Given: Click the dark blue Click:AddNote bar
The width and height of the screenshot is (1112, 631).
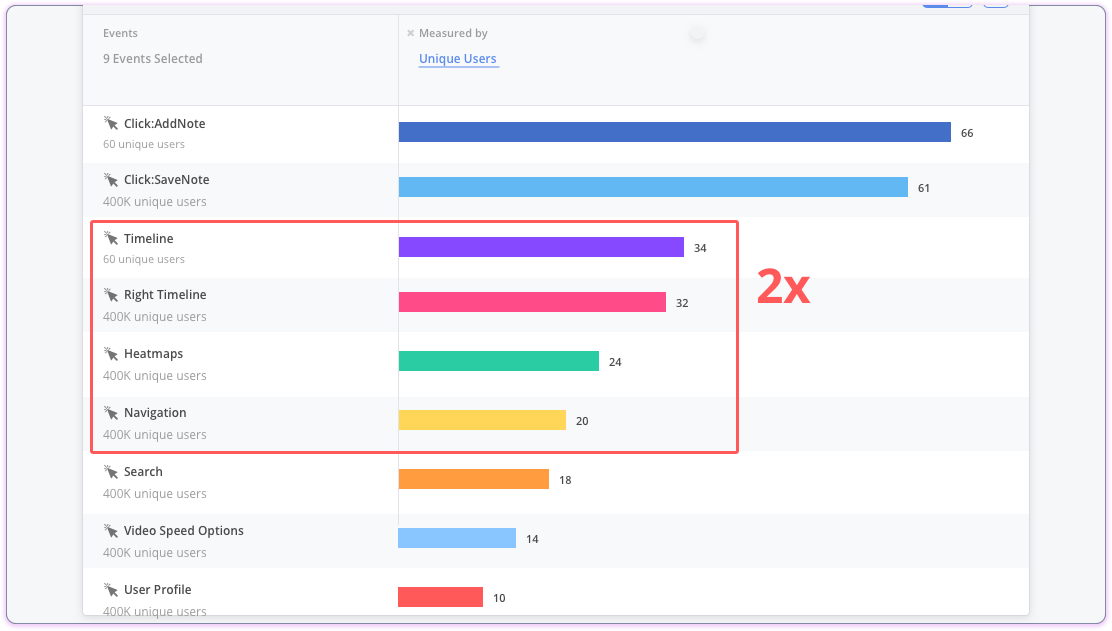Looking at the screenshot, I should (674, 132).
